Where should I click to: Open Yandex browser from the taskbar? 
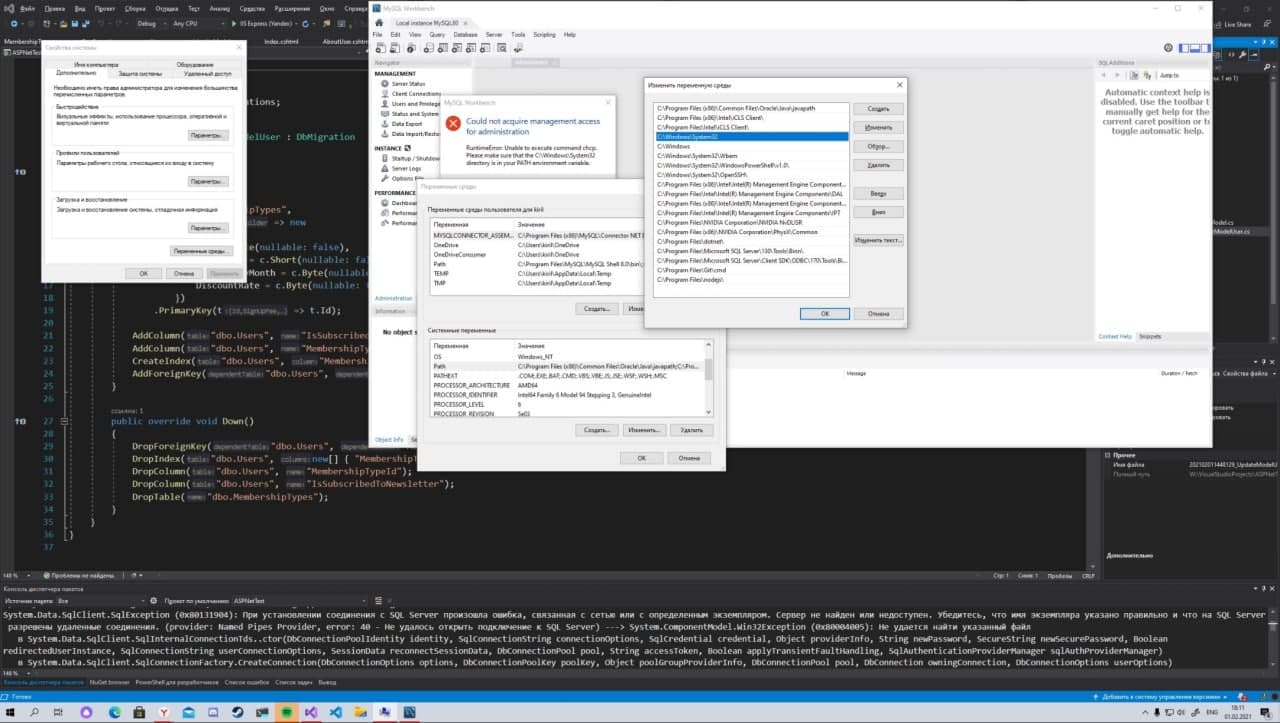pyautogui.click(x=164, y=712)
